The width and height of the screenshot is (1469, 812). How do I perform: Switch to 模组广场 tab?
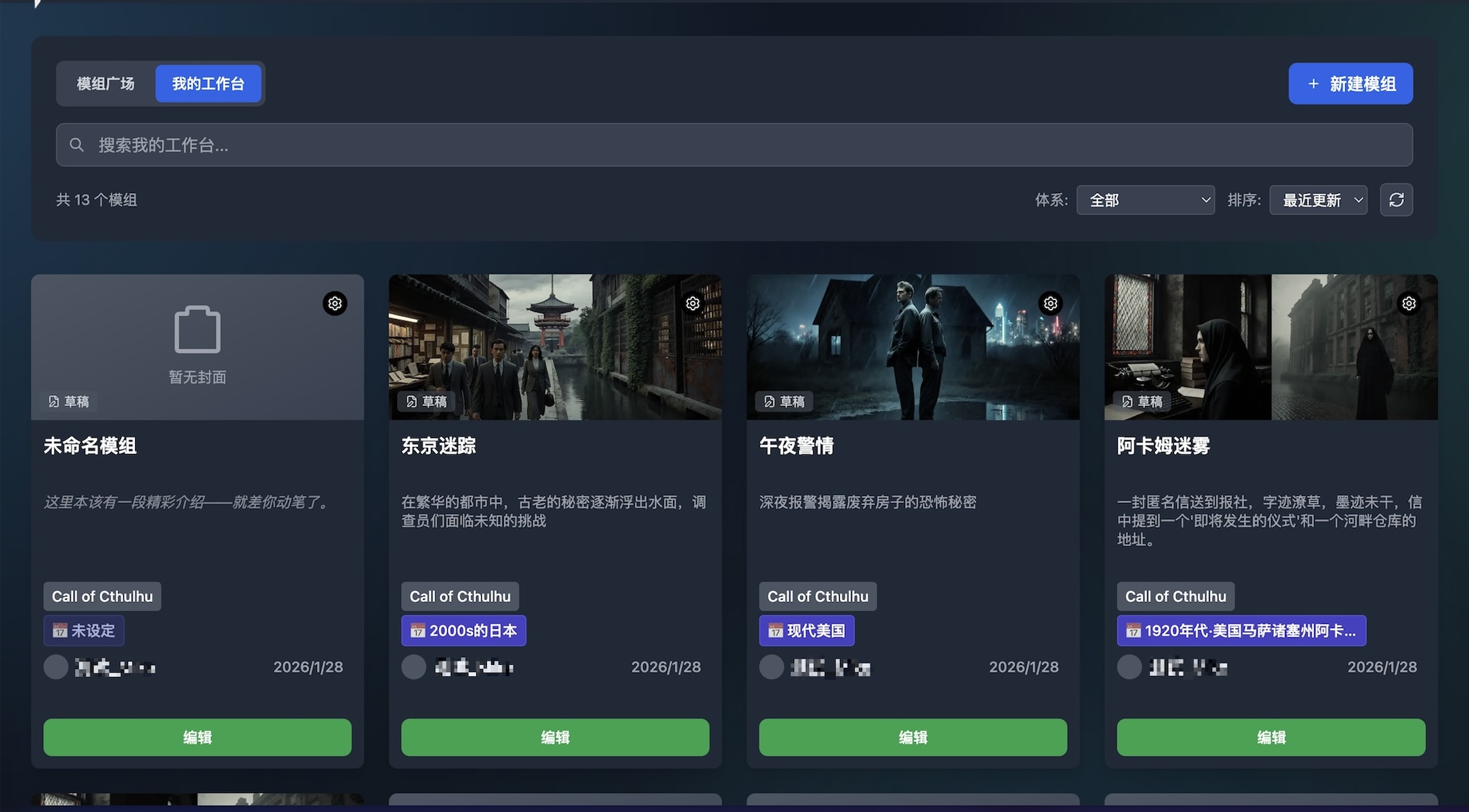point(105,83)
